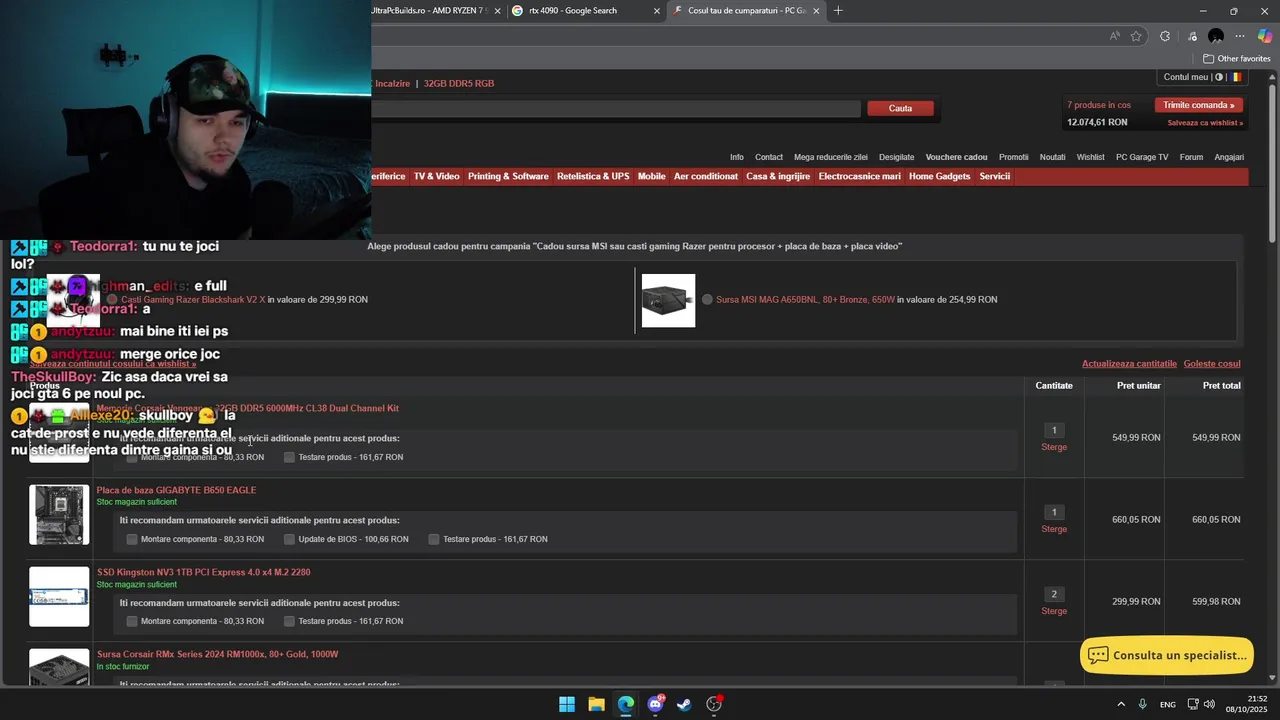Check Testare produs for Kingston NV3 SSD
The height and width of the screenshot is (720, 1280).
(x=289, y=621)
